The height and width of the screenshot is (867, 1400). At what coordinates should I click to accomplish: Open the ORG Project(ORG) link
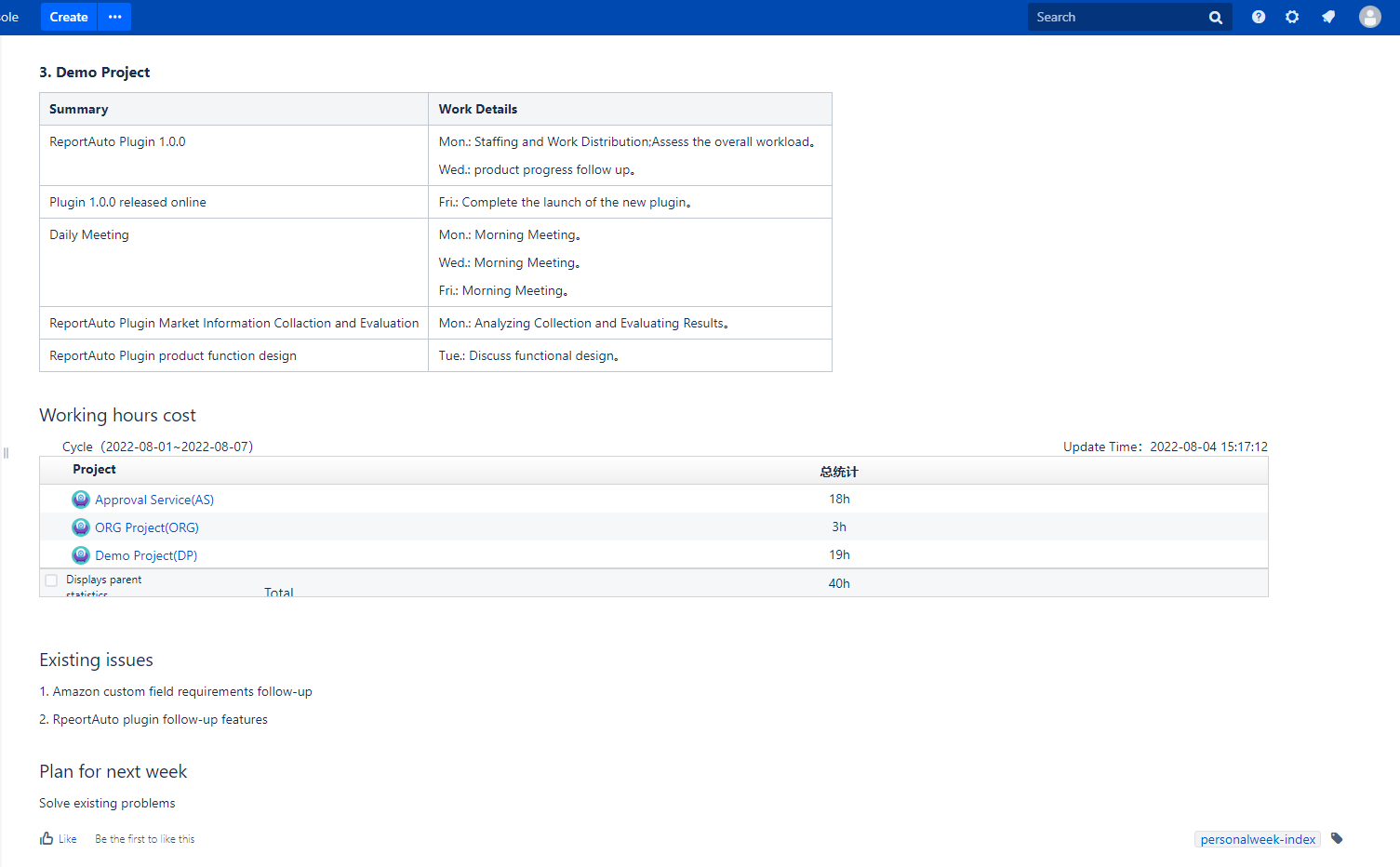pyautogui.click(x=147, y=527)
